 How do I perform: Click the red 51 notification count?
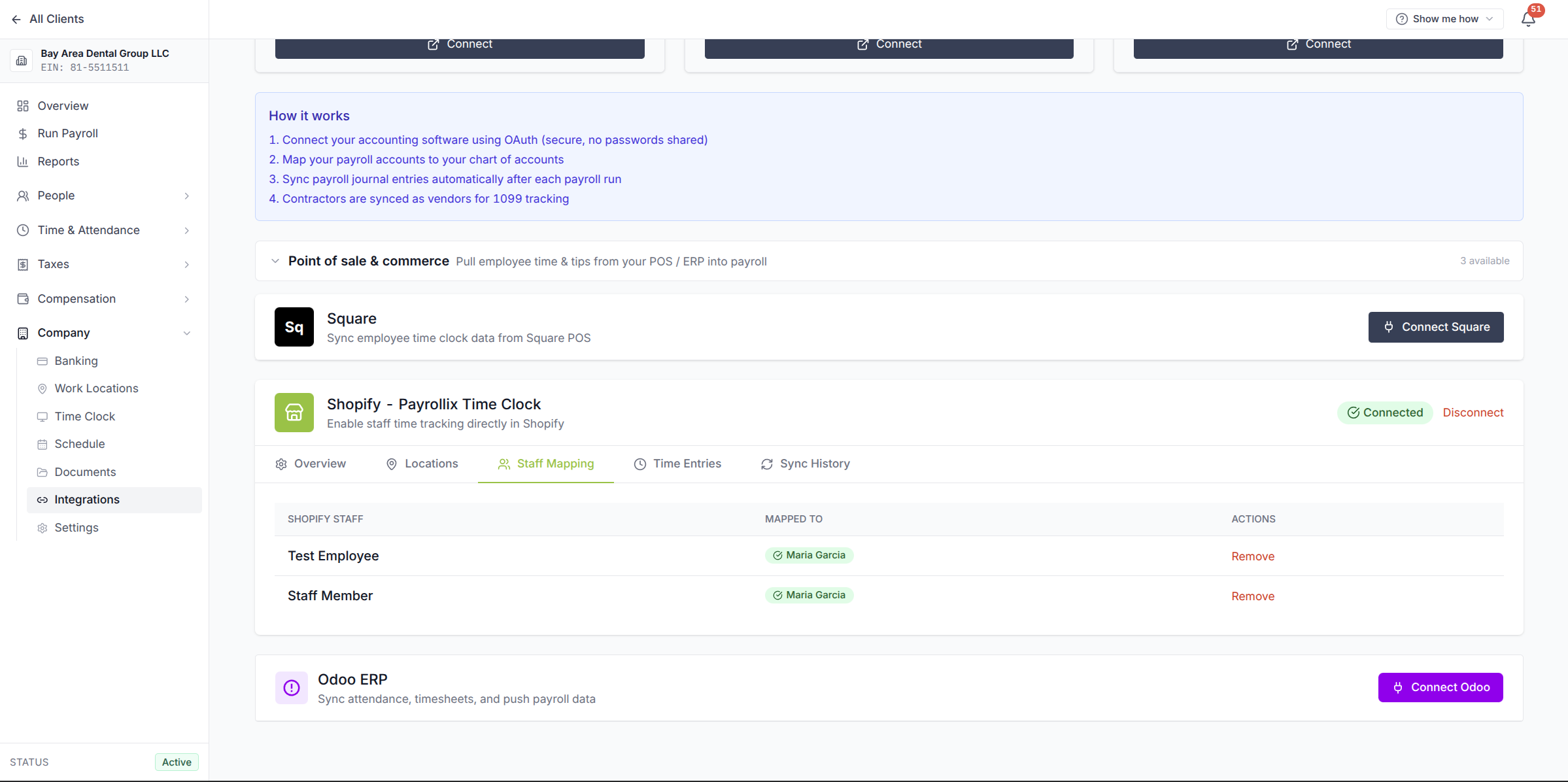[1537, 10]
